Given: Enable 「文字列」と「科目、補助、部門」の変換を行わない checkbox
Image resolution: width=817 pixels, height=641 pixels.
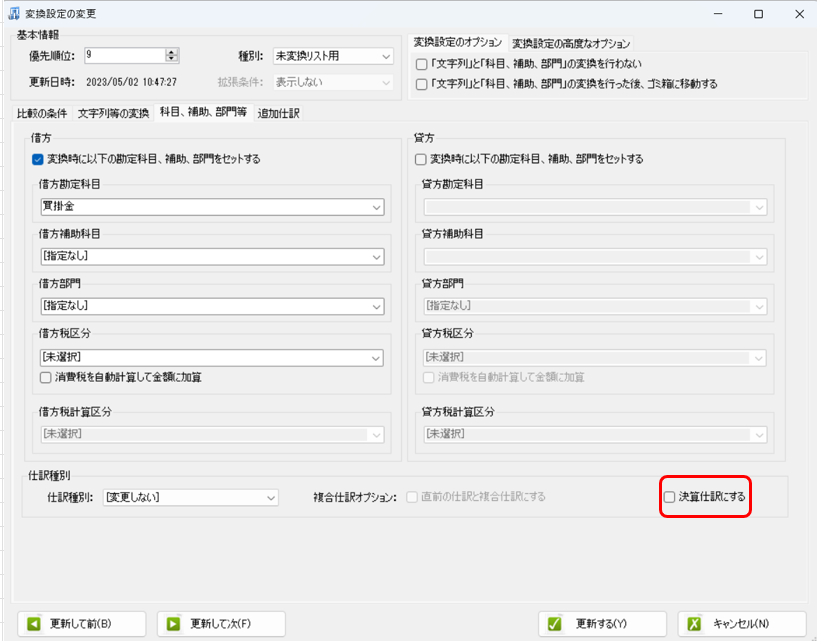Looking at the screenshot, I should point(422,64).
